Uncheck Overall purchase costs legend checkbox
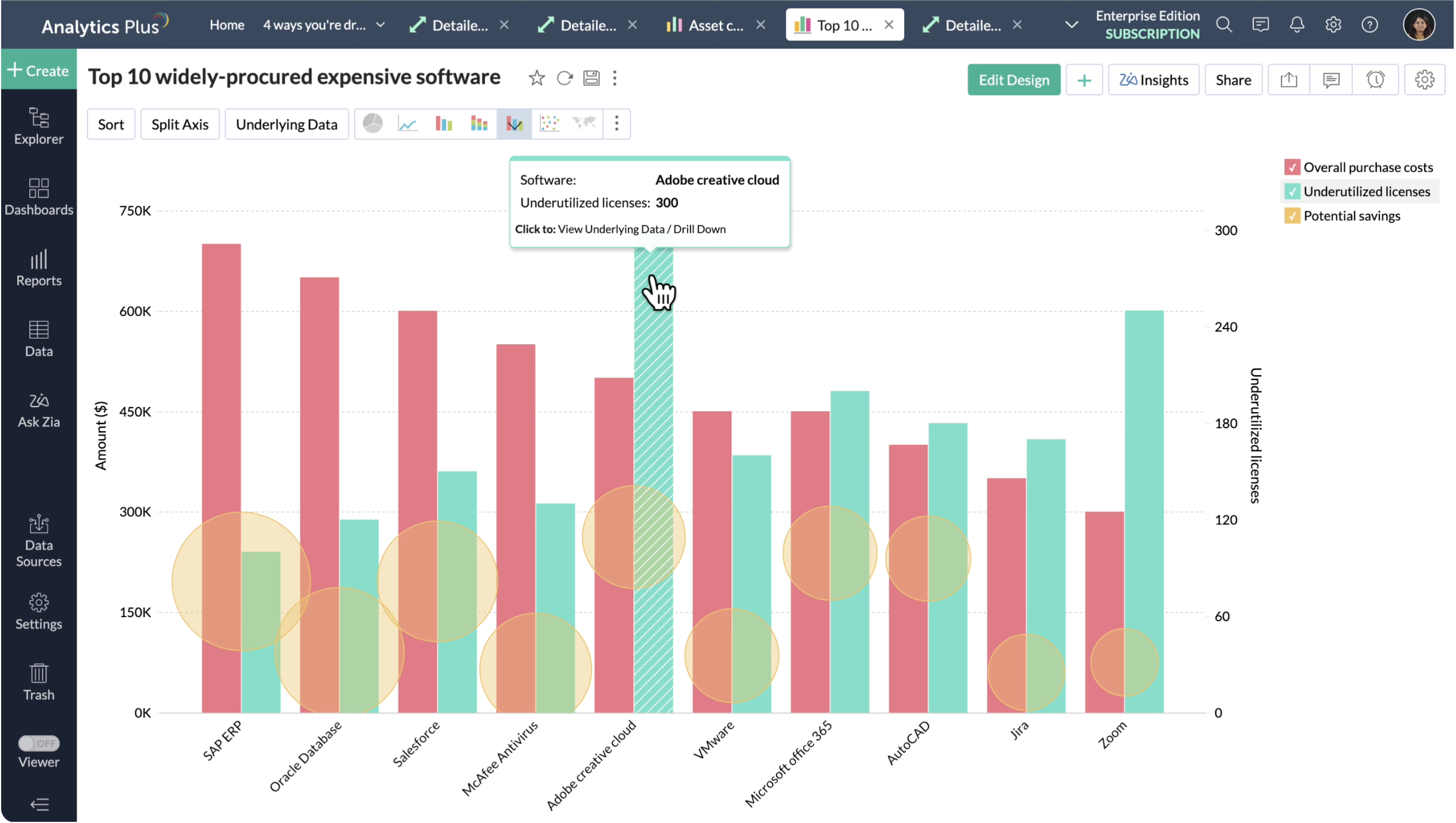Image resolution: width=1456 pixels, height=823 pixels. pos(1291,167)
